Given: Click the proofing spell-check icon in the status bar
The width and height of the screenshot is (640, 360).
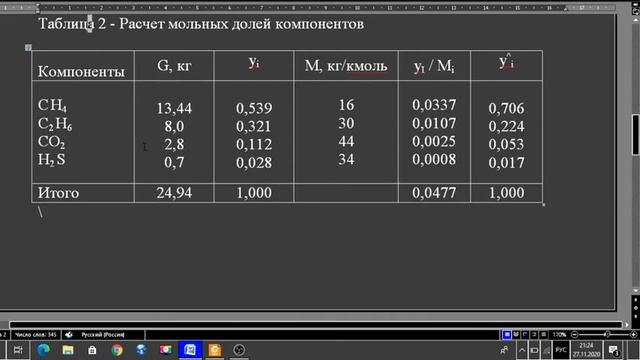Looking at the screenshot, I should click(x=69, y=335).
